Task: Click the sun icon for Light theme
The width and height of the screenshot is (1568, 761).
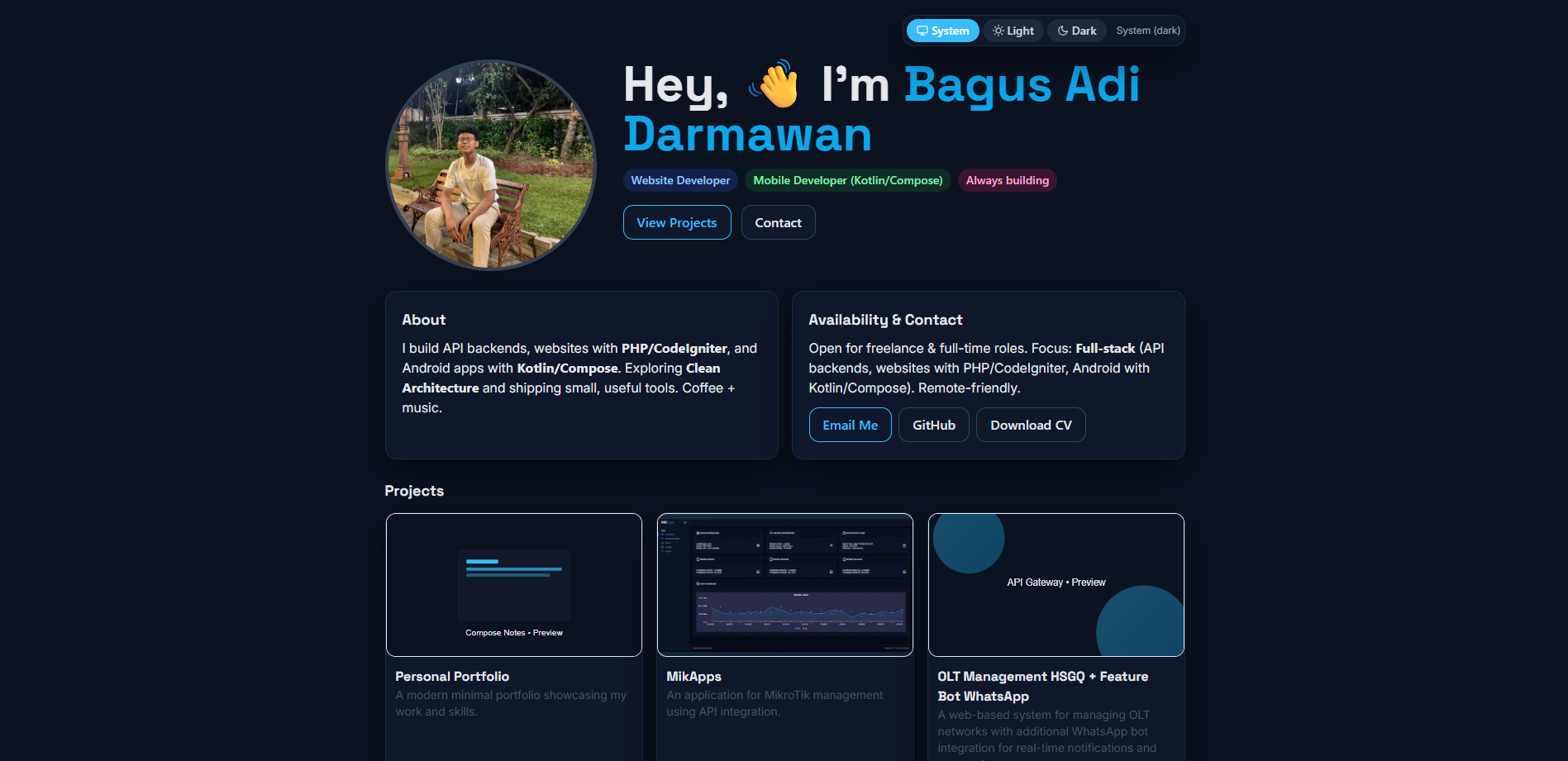Action: (998, 31)
